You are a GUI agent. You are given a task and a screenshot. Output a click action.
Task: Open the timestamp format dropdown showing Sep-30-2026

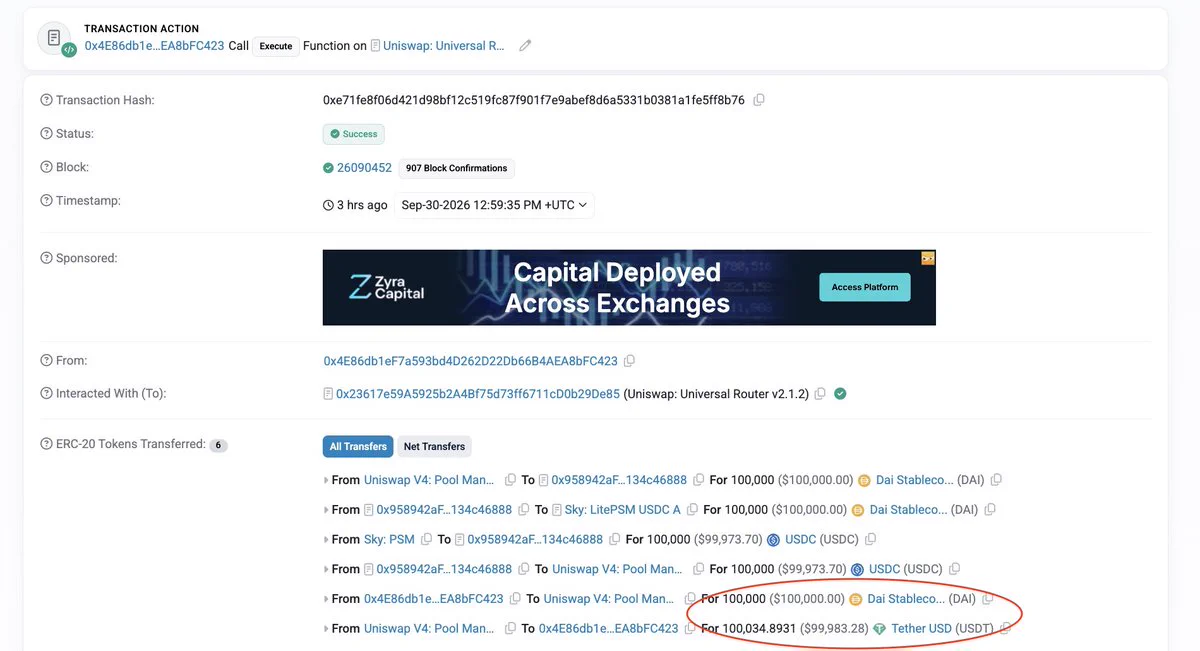(494, 205)
